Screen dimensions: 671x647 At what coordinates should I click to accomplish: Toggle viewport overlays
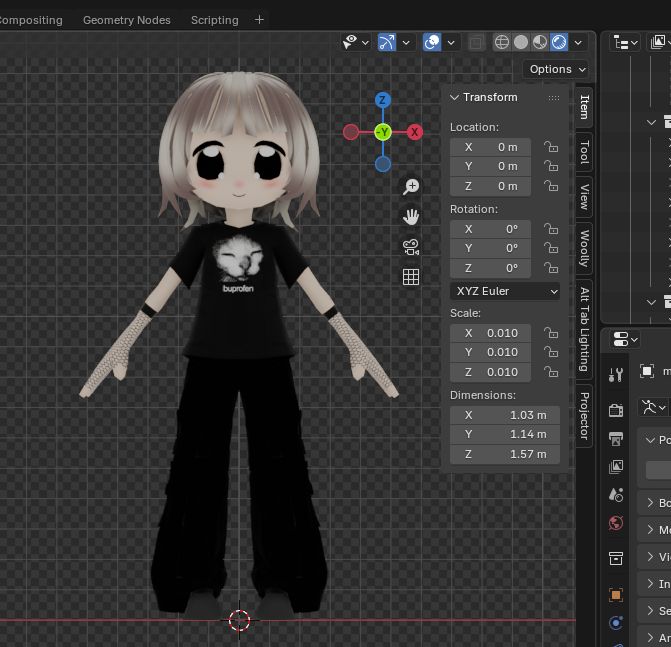pos(432,42)
